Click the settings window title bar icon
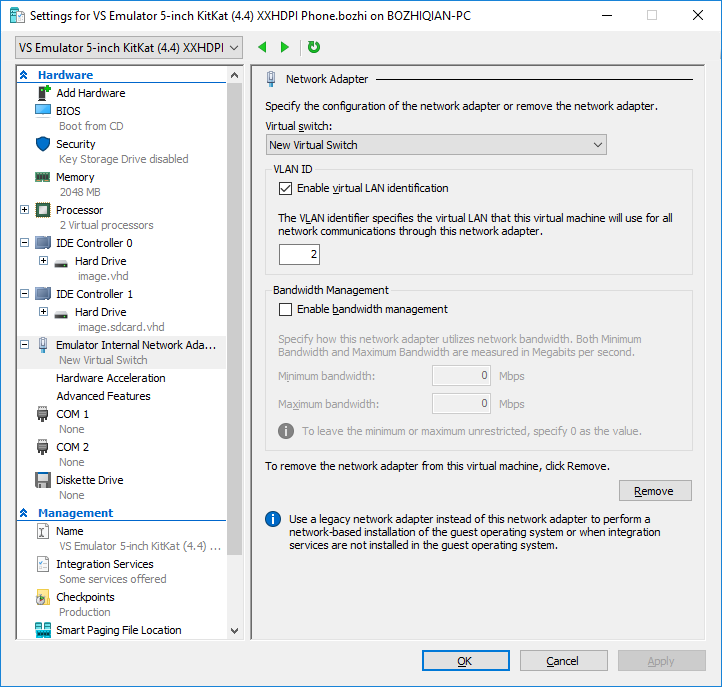The height and width of the screenshot is (687, 722). click(17, 16)
